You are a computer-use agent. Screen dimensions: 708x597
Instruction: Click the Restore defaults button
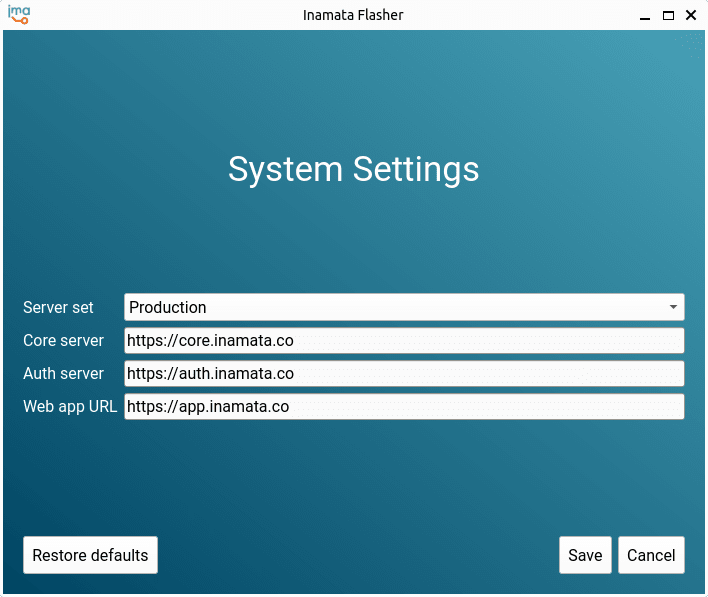click(90, 555)
